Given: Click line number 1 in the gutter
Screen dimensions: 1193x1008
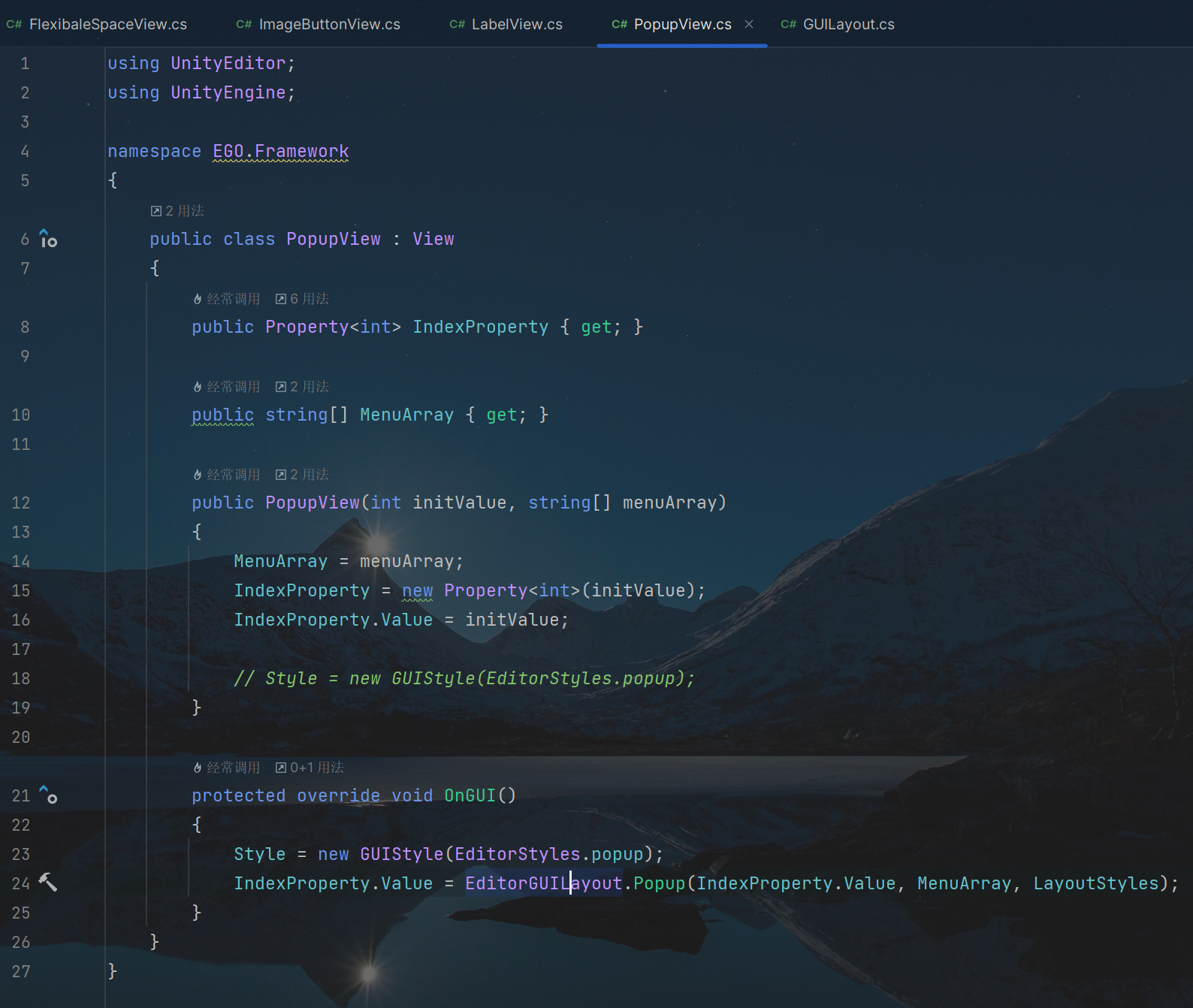Looking at the screenshot, I should tap(25, 63).
